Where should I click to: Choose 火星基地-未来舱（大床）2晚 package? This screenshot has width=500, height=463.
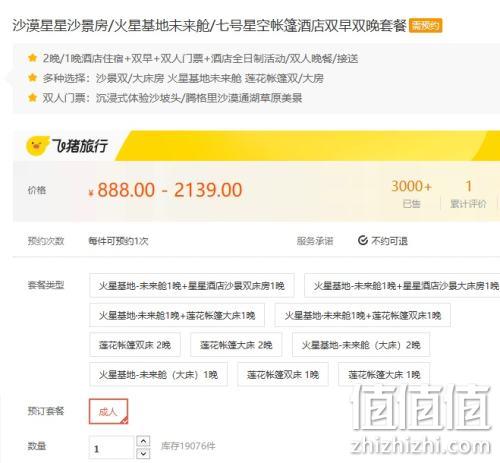[x=361, y=345]
